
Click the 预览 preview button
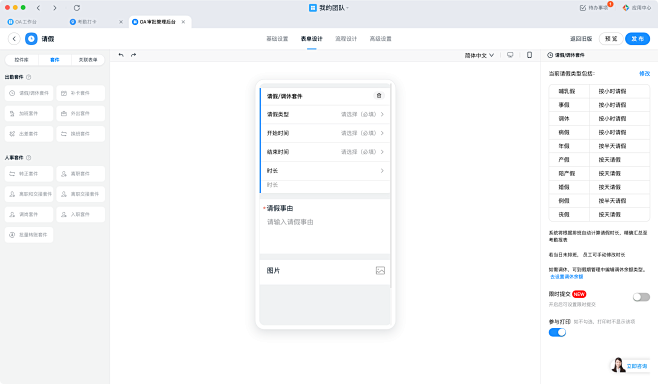611,39
